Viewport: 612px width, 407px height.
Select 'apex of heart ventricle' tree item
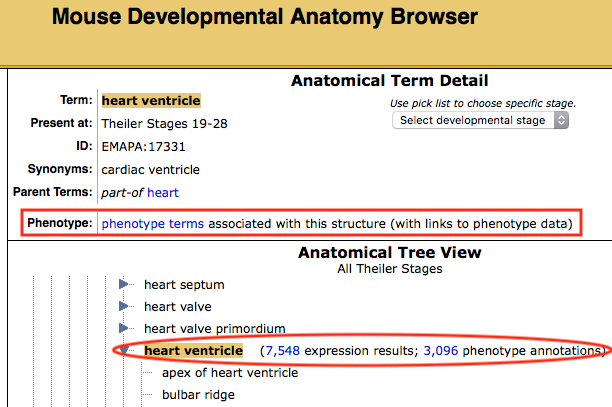230,373
